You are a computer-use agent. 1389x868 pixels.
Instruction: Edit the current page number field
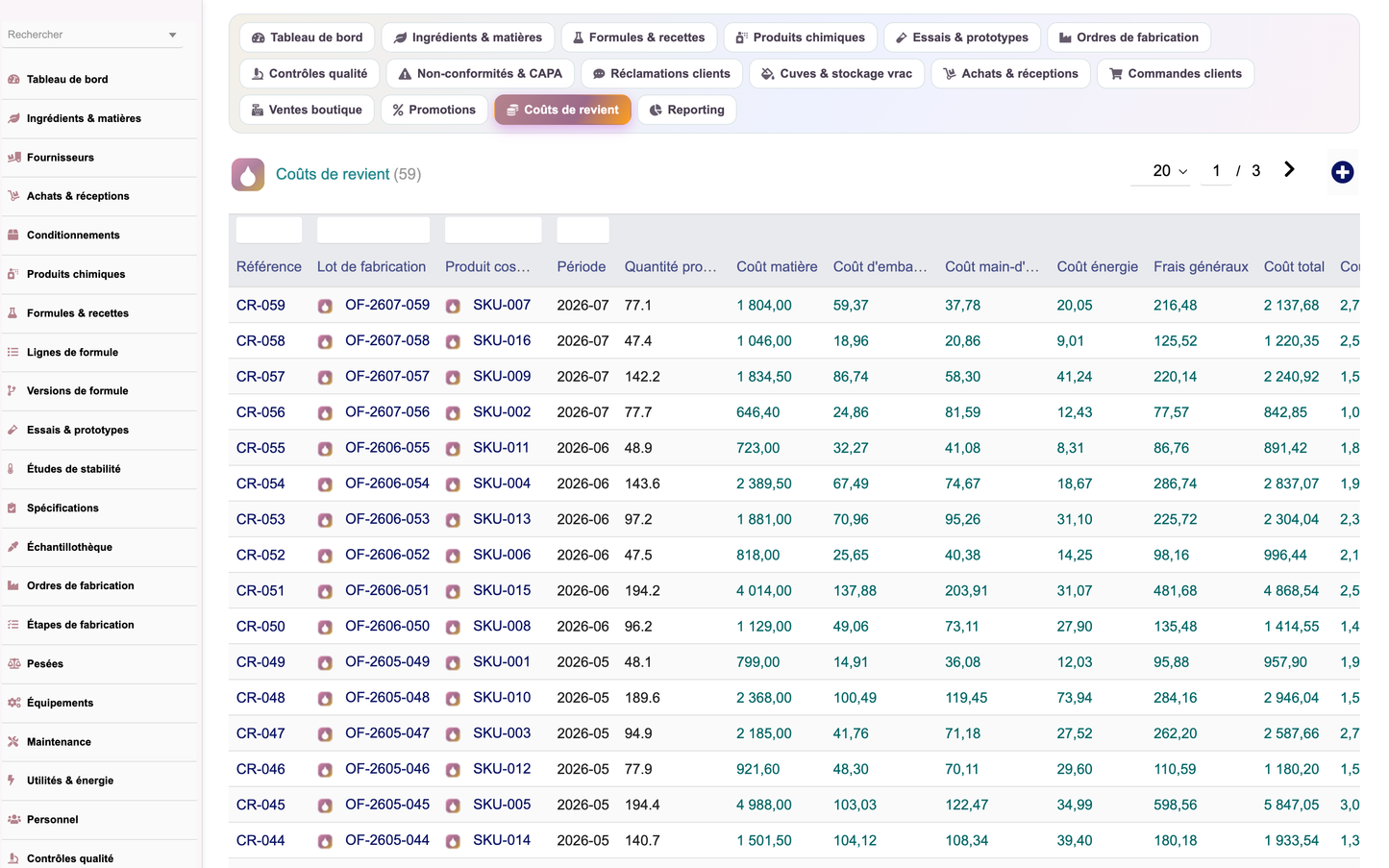click(1216, 171)
